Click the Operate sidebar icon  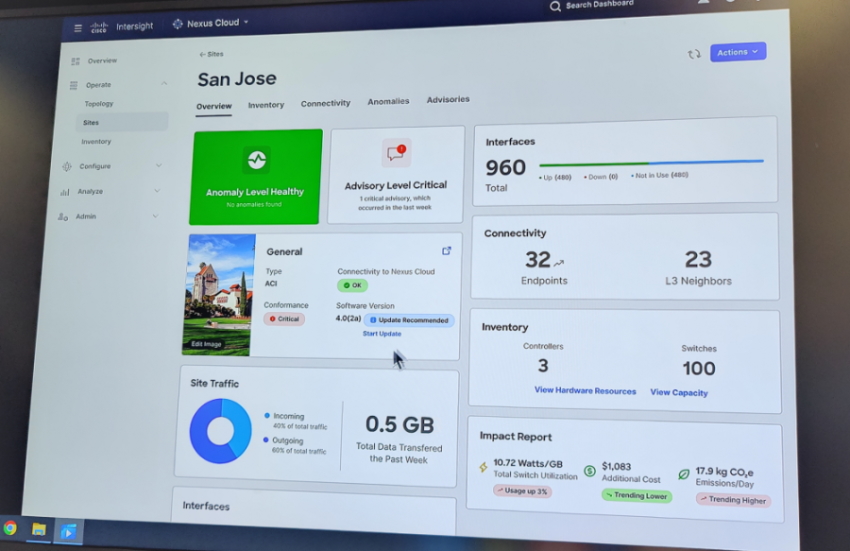(74, 85)
